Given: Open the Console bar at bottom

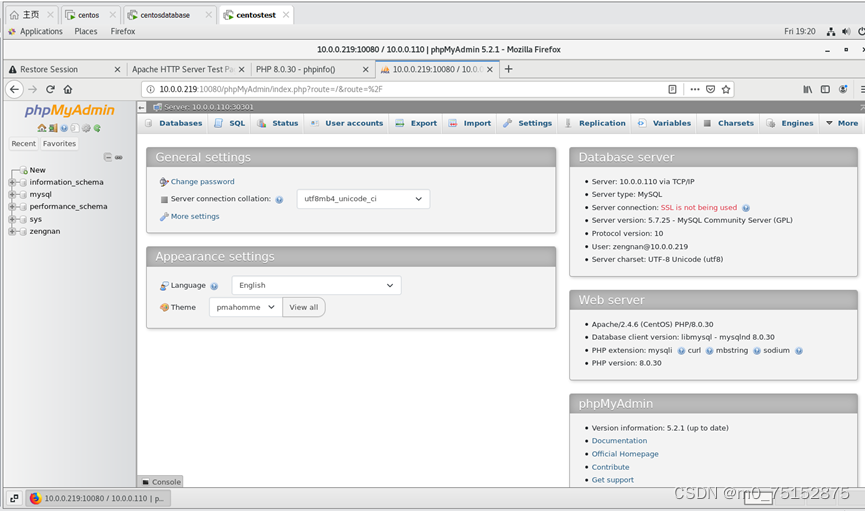Looking at the screenshot, I should tap(161, 482).
